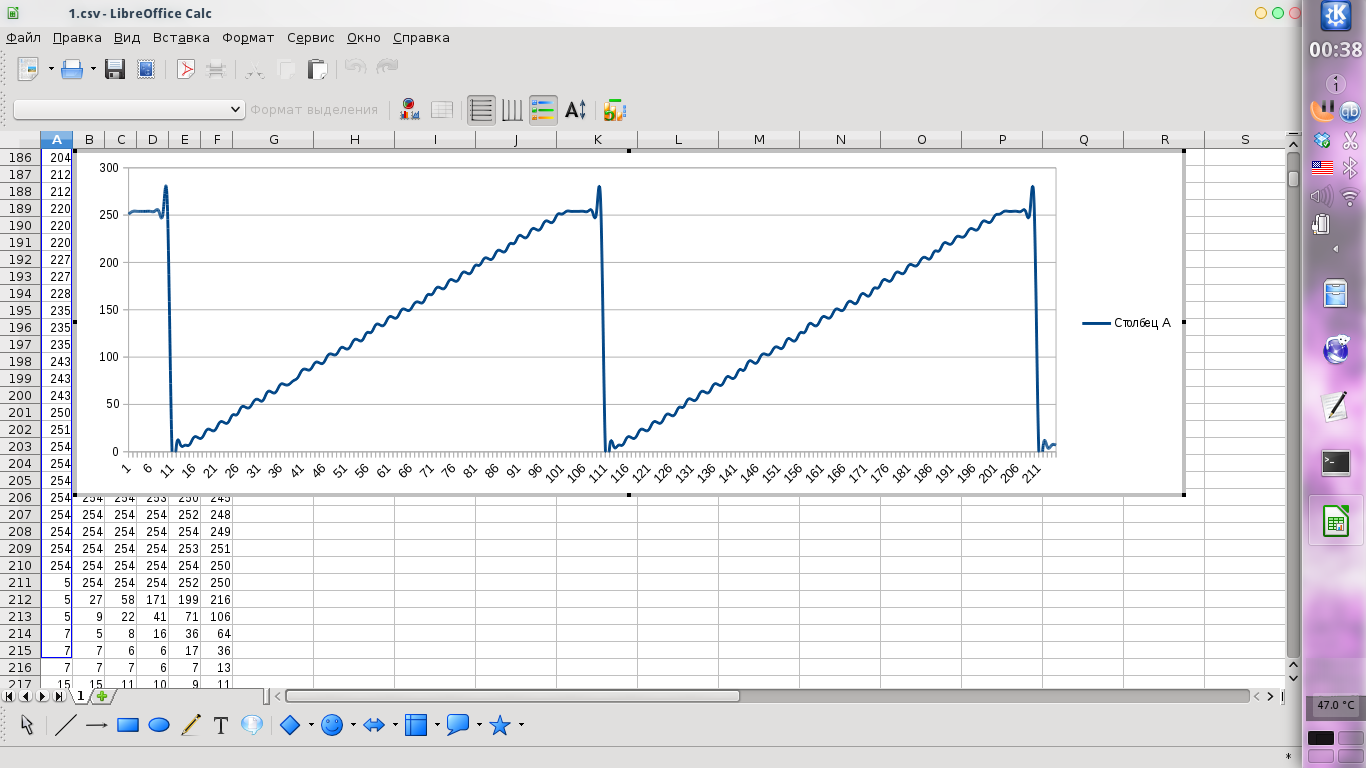Expand the Flowchart dropdown arrow
Viewport: 1366px width, 768px height.
coord(437,725)
